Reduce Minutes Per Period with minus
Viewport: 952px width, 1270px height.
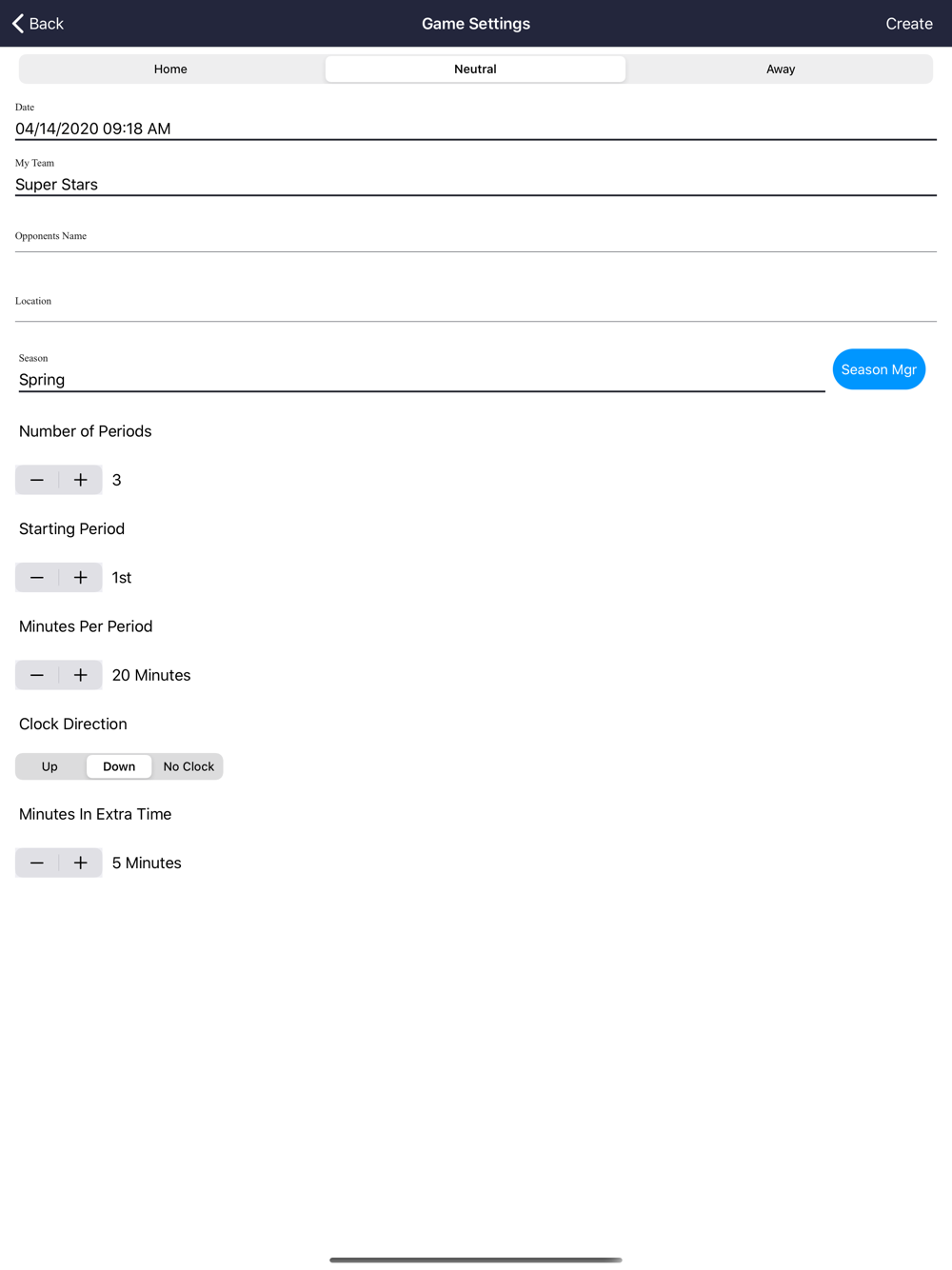[x=37, y=675]
